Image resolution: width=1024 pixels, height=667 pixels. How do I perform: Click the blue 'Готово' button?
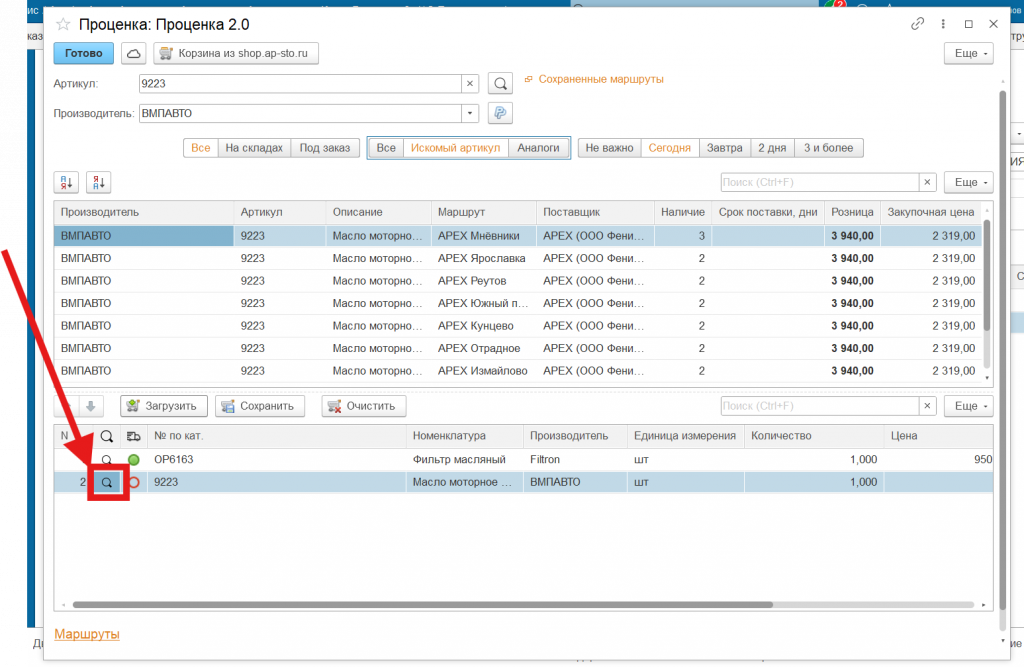(83, 53)
